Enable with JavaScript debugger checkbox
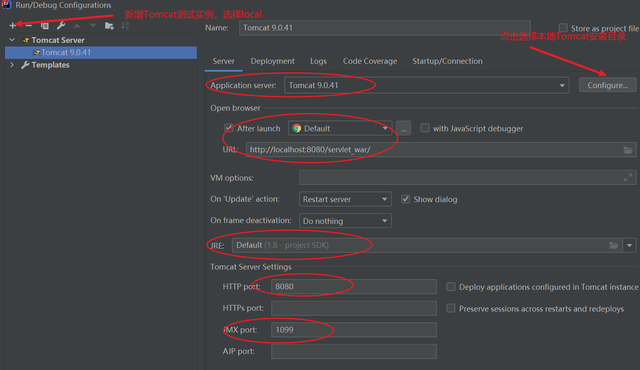 [425, 128]
